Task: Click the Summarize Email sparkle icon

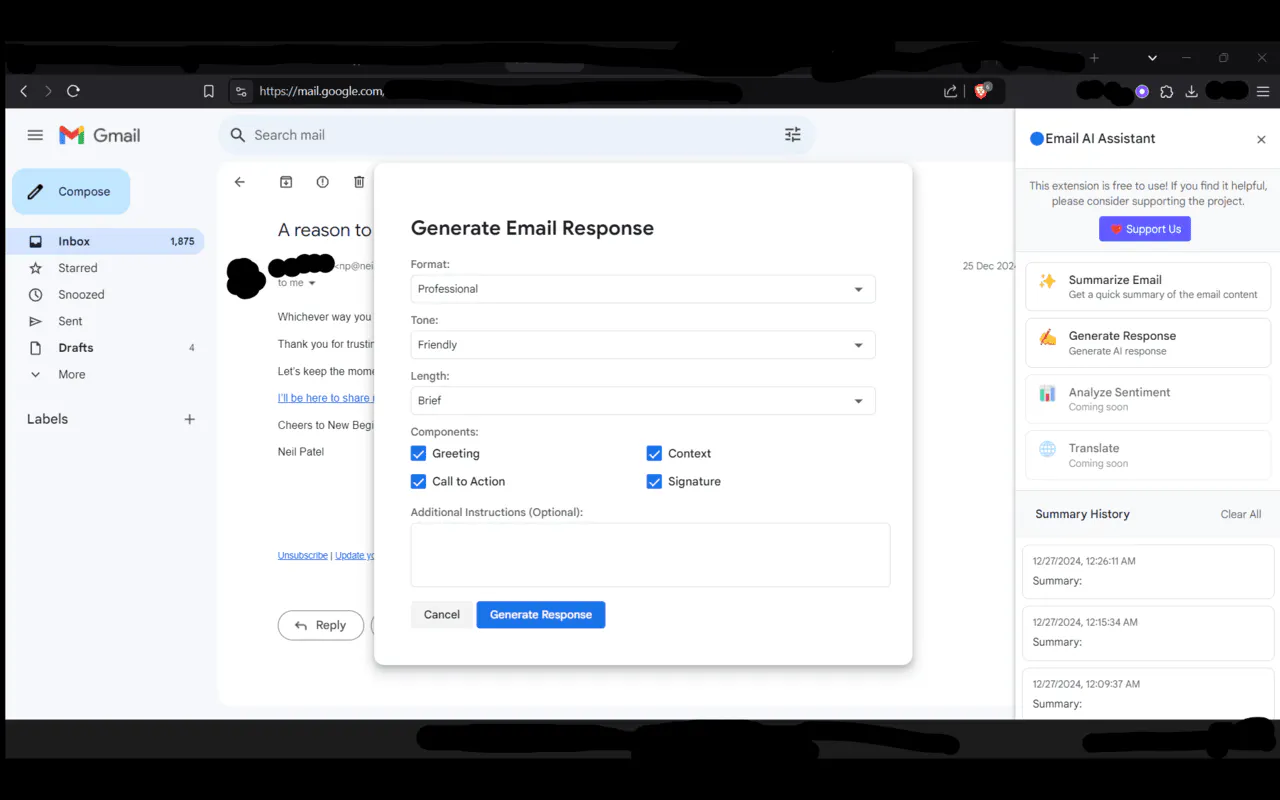Action: coord(1047,281)
